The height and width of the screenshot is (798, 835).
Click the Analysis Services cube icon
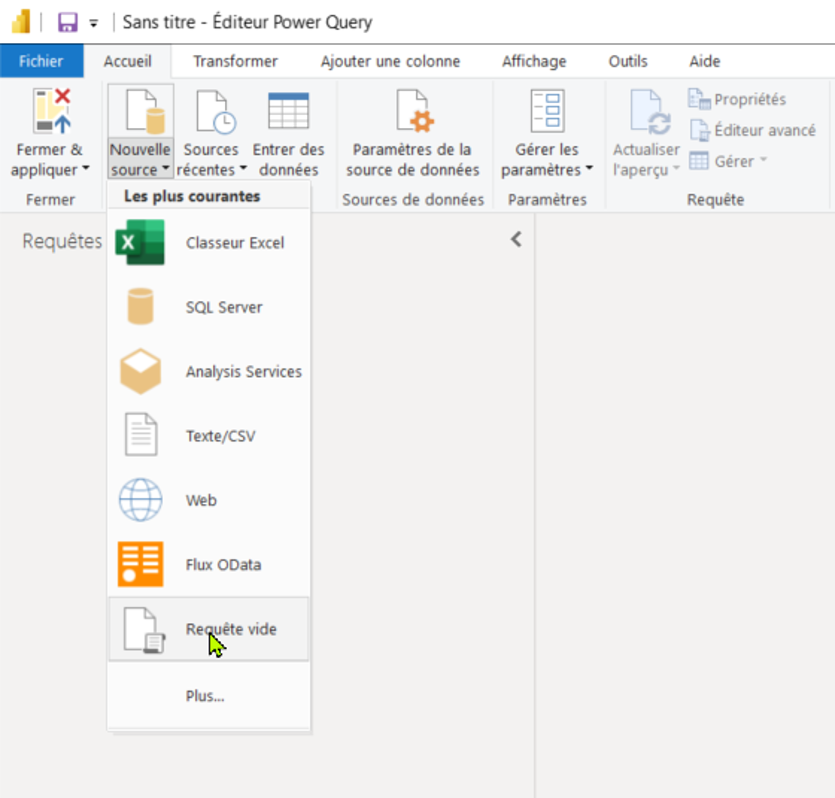(x=141, y=371)
